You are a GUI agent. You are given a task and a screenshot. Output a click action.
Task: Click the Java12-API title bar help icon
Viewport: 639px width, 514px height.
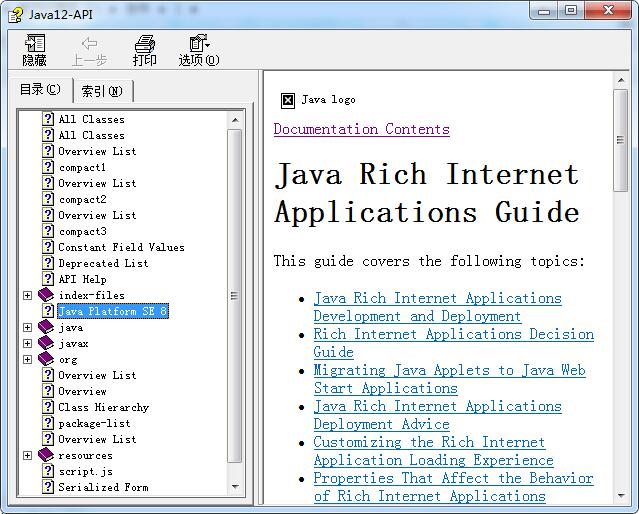(x=16, y=15)
